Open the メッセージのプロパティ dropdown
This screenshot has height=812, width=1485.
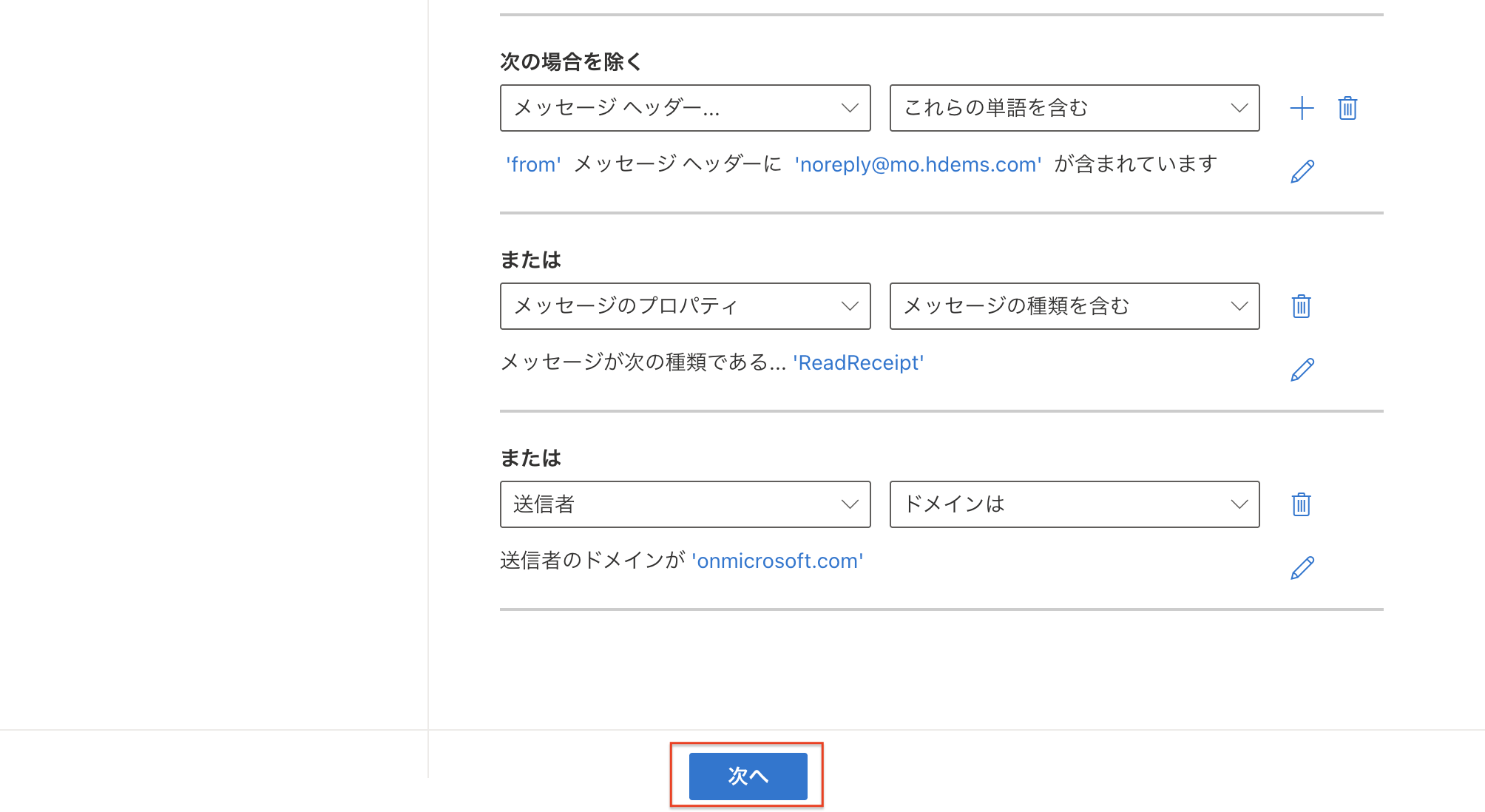coord(686,306)
